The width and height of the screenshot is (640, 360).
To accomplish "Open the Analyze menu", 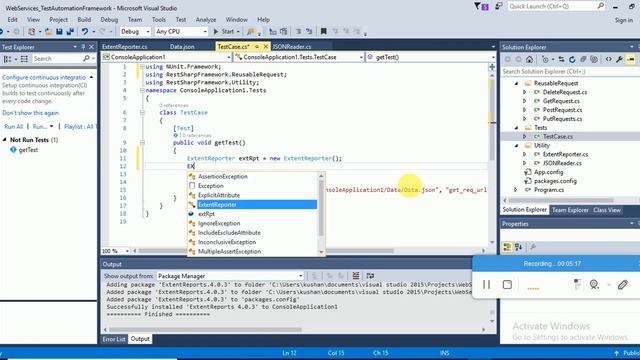I will click(206, 20).
